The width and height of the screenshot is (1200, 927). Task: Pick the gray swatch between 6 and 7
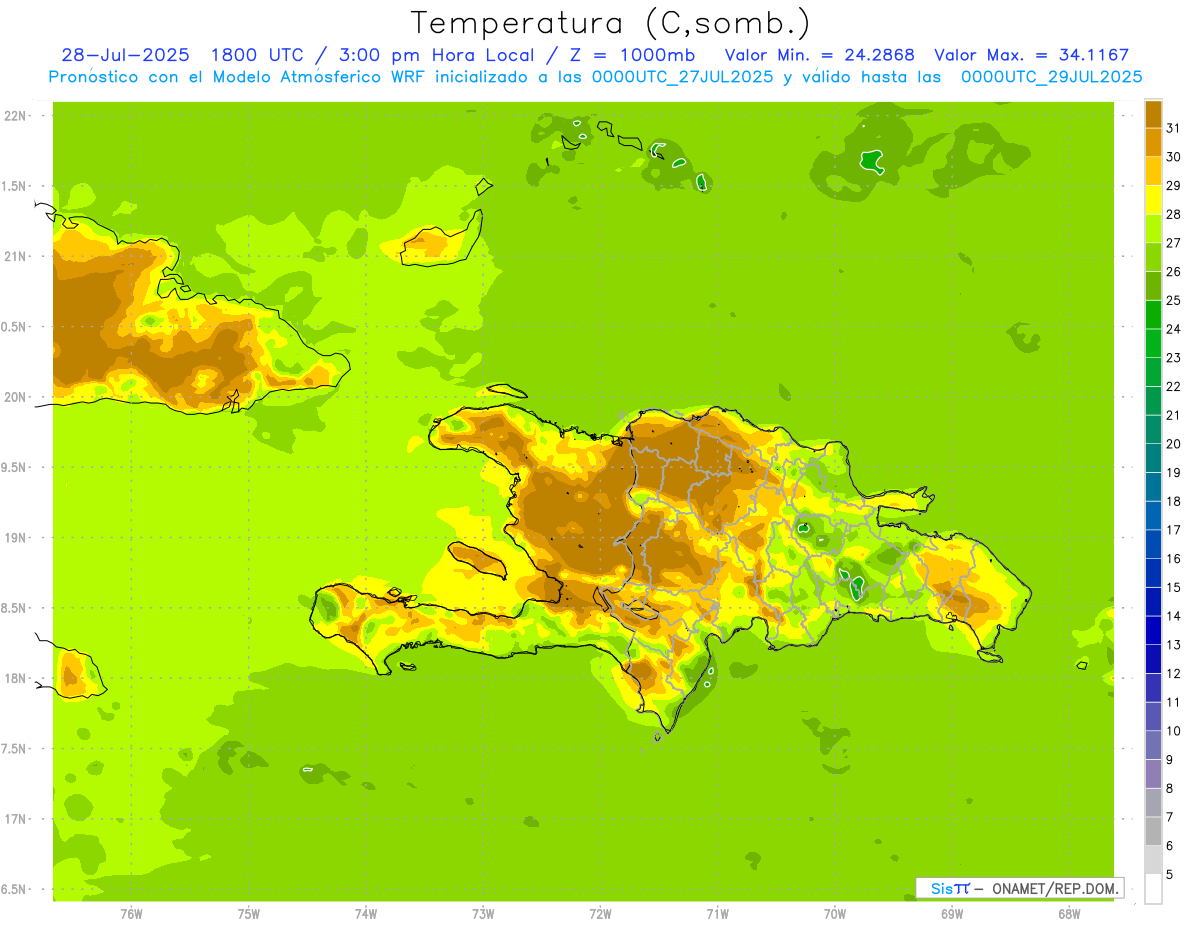[1153, 831]
